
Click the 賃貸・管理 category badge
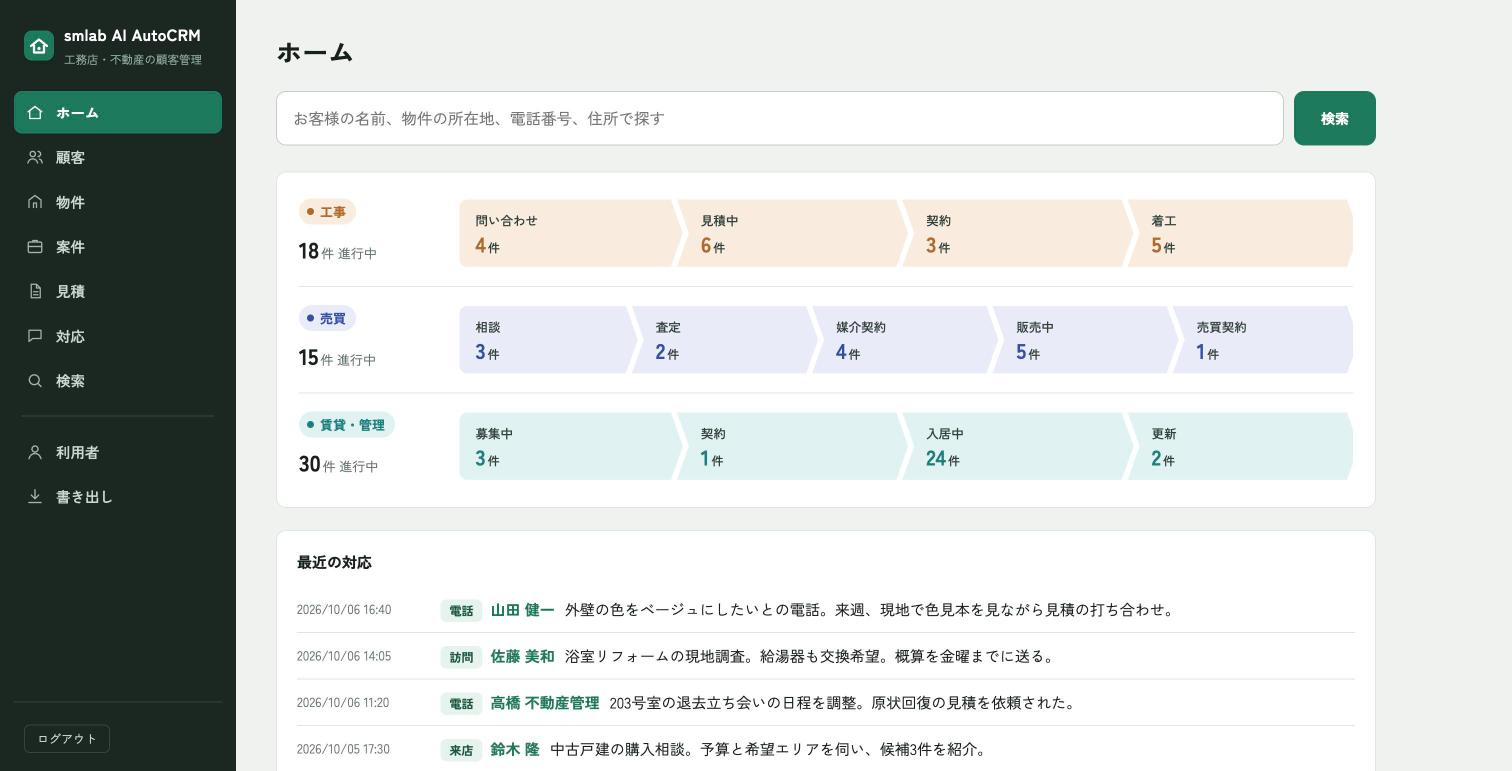[x=347, y=425]
